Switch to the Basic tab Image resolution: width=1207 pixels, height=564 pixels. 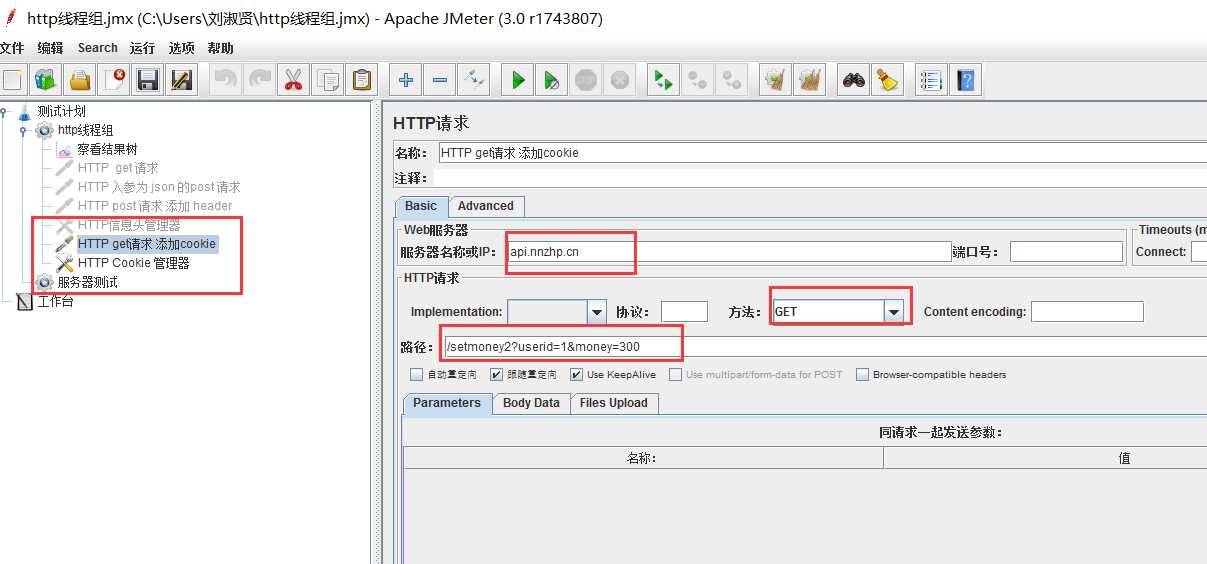click(421, 206)
